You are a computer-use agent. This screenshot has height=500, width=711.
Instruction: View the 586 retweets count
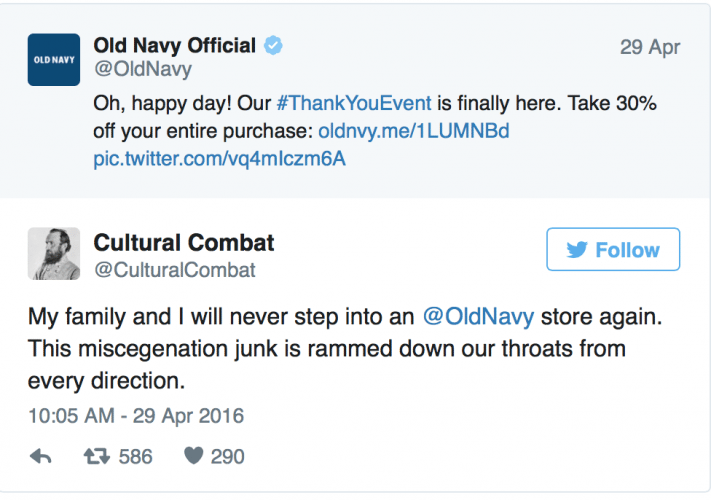click(135, 456)
